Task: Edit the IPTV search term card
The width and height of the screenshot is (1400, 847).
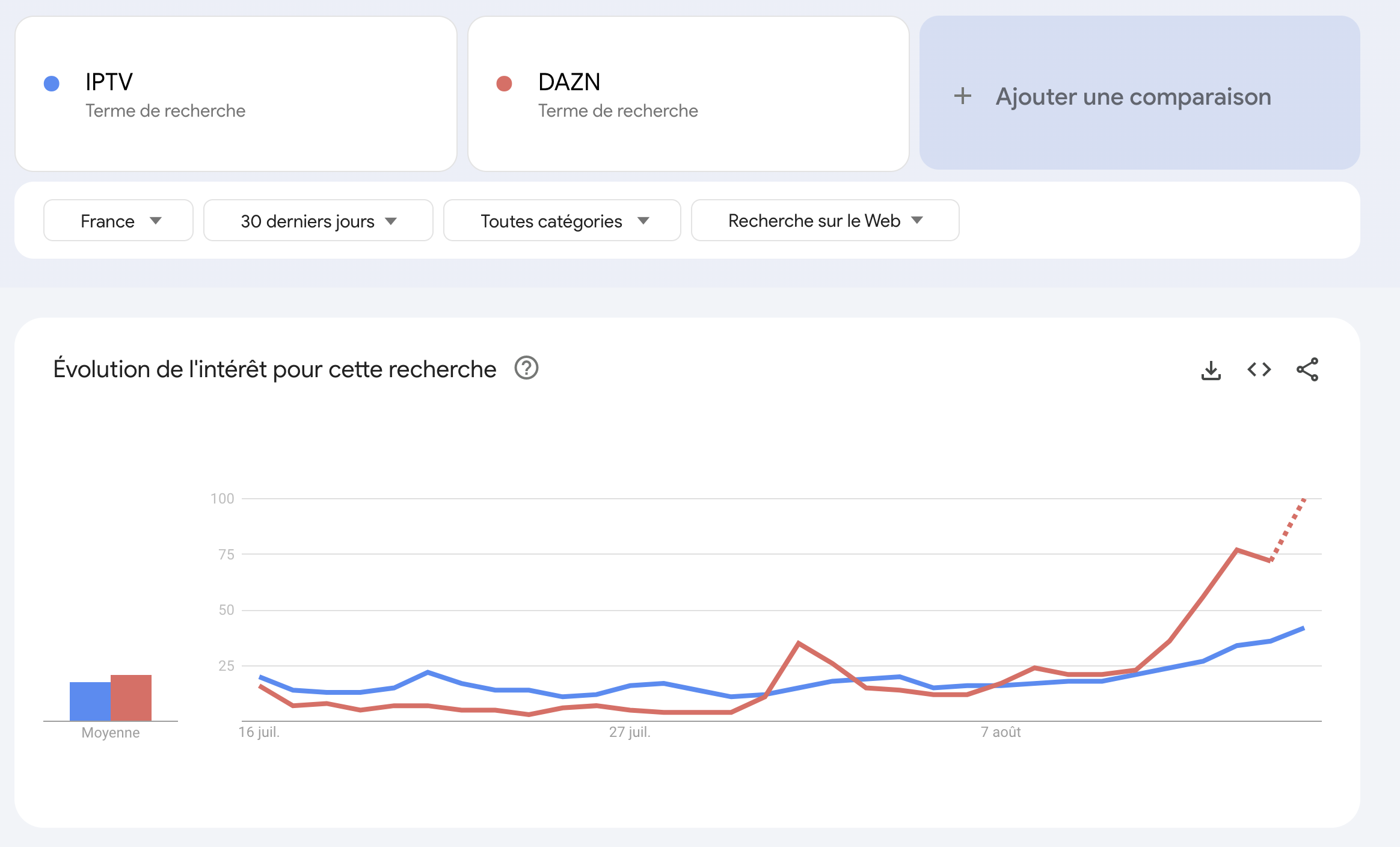Action: [x=236, y=94]
